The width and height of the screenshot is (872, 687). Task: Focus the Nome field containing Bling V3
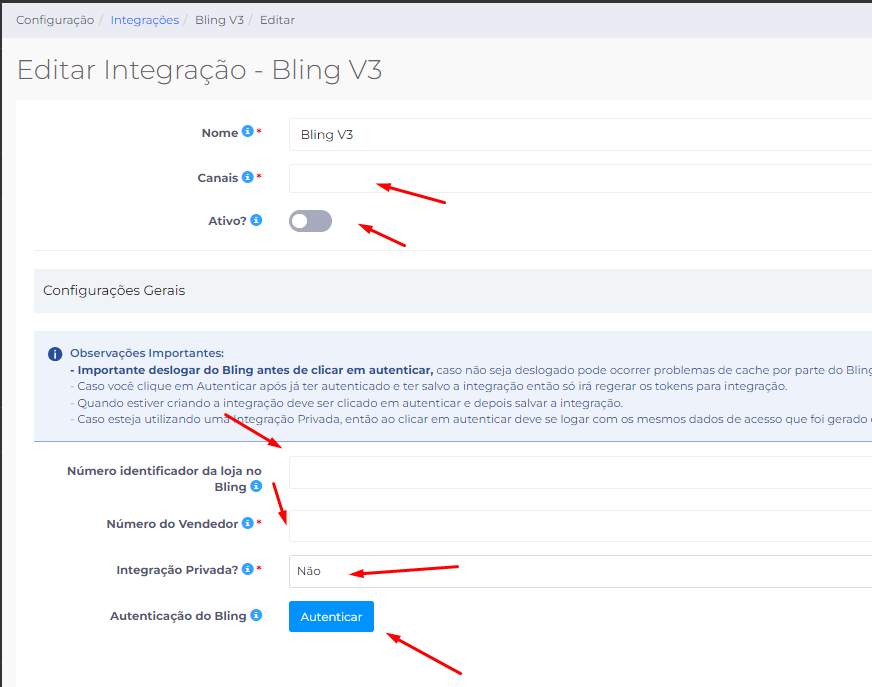pyautogui.click(x=581, y=135)
